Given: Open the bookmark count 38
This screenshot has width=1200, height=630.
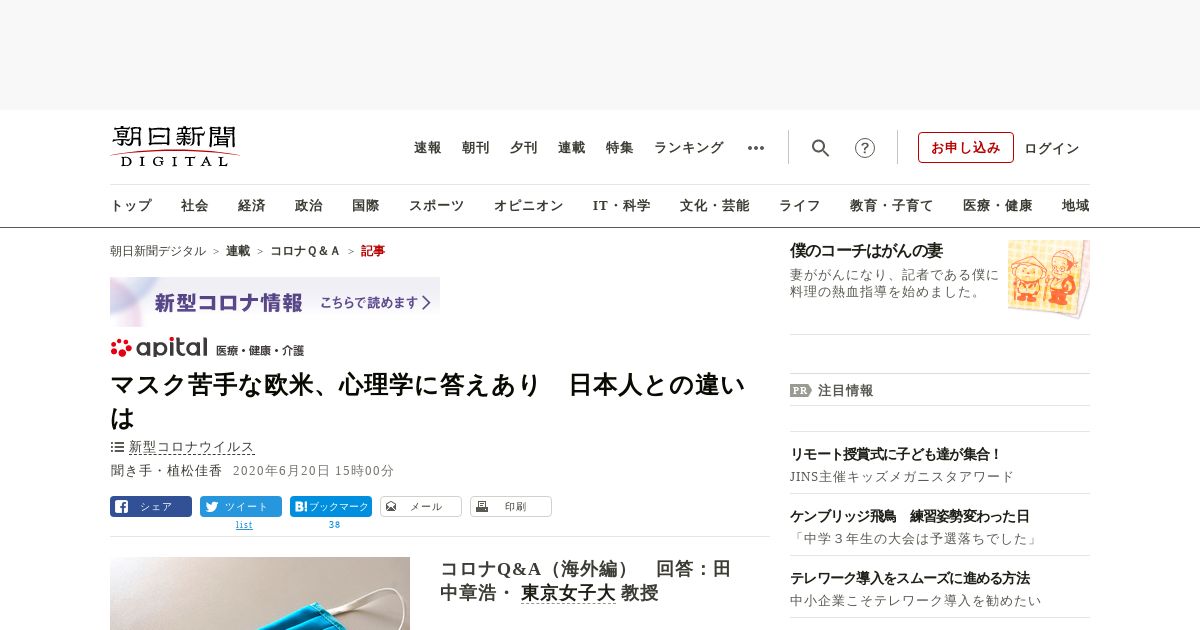Looking at the screenshot, I should (x=334, y=525).
